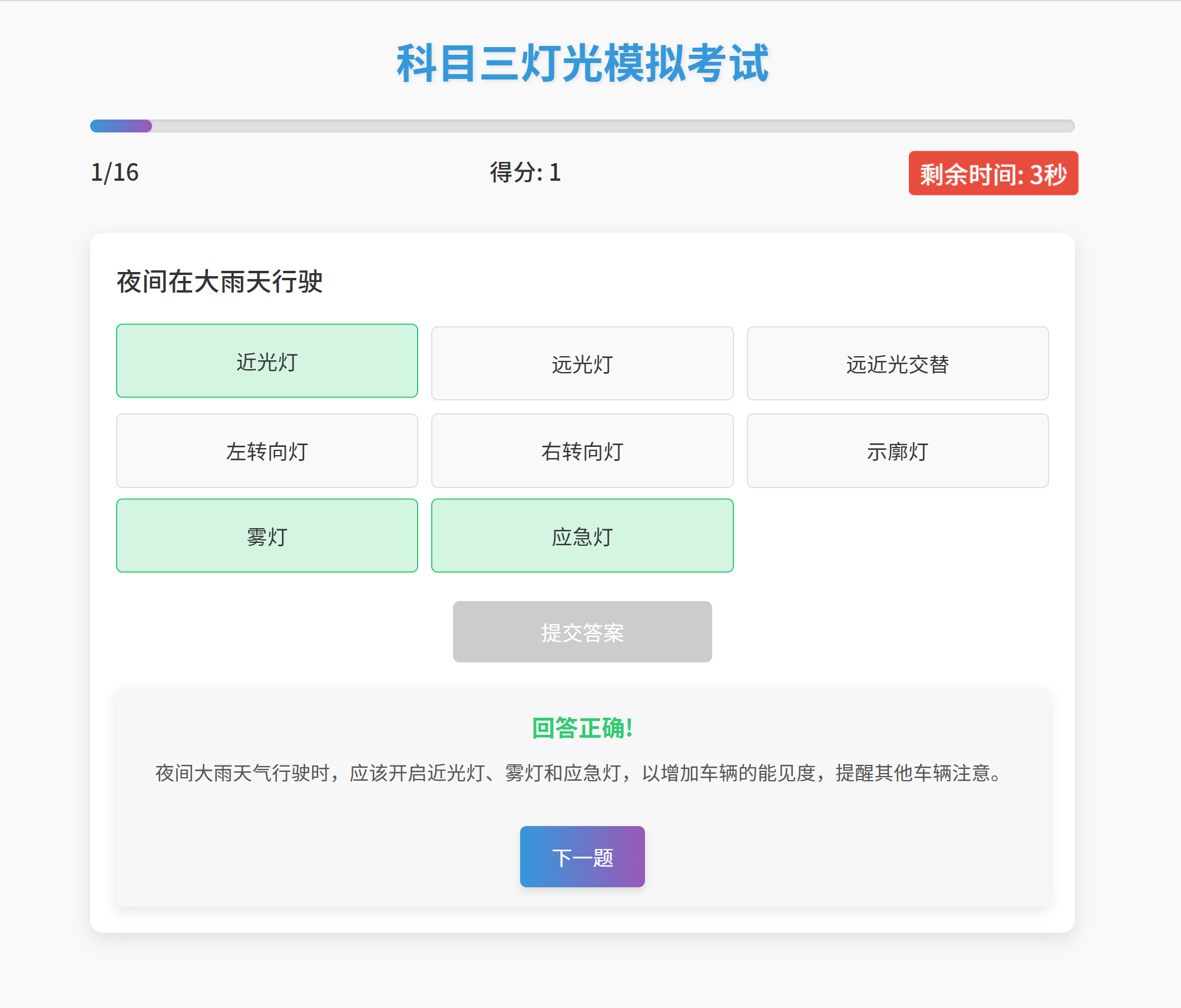Toggle the 雾灯 option
This screenshot has height=1008, width=1181.
pyautogui.click(x=267, y=536)
